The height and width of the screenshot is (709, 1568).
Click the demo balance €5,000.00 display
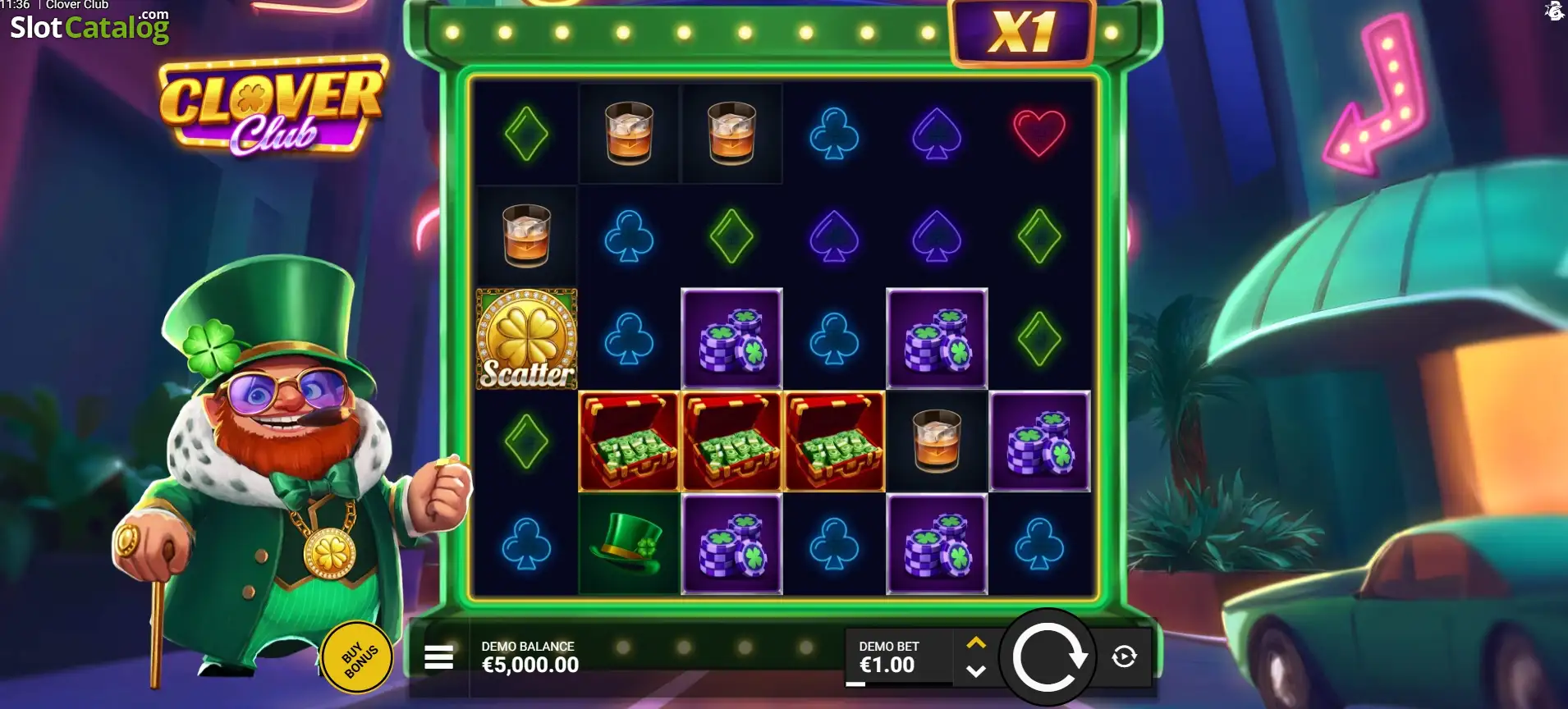530,657
